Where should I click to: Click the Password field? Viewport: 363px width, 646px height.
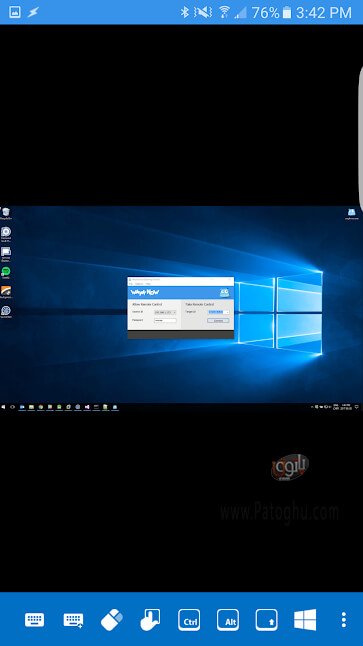165,321
